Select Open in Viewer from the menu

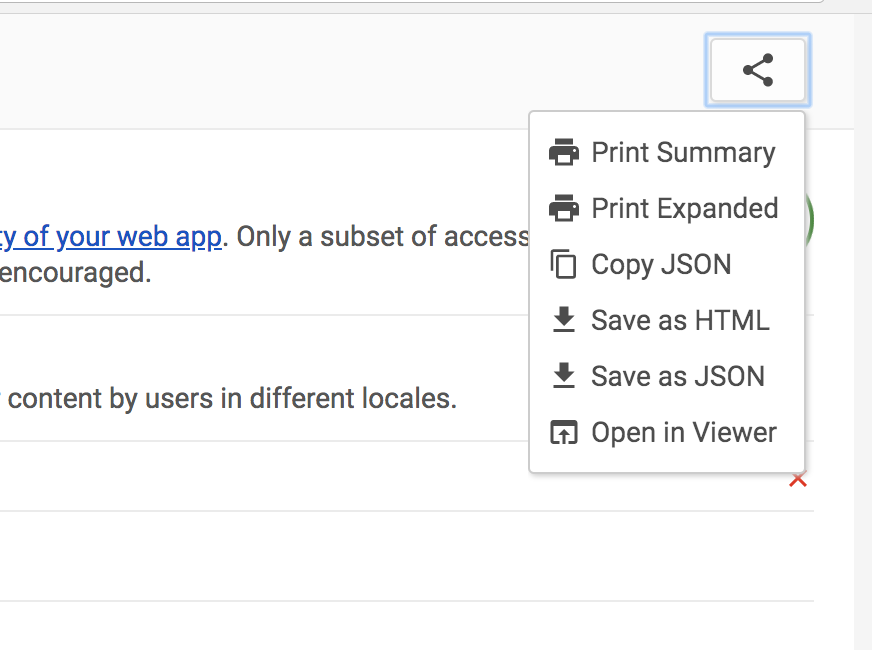pyautogui.click(x=684, y=433)
